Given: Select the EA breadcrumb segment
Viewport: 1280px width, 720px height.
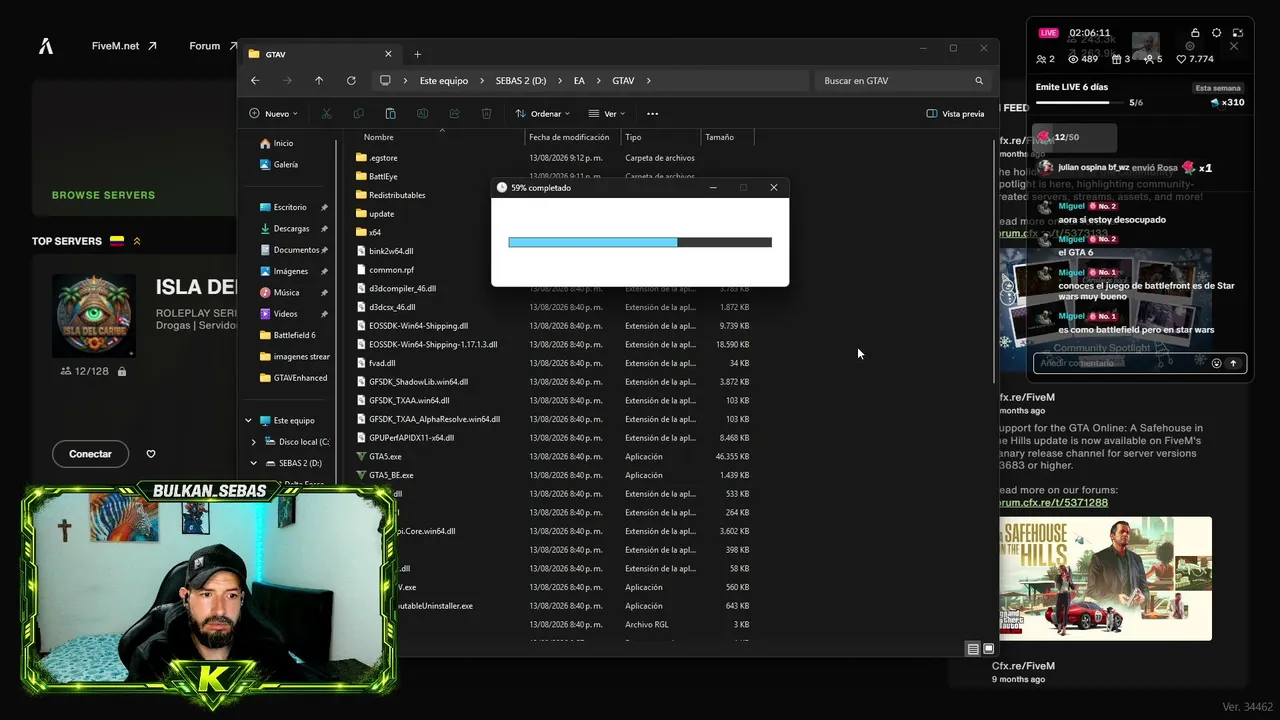Looking at the screenshot, I should point(579,81).
